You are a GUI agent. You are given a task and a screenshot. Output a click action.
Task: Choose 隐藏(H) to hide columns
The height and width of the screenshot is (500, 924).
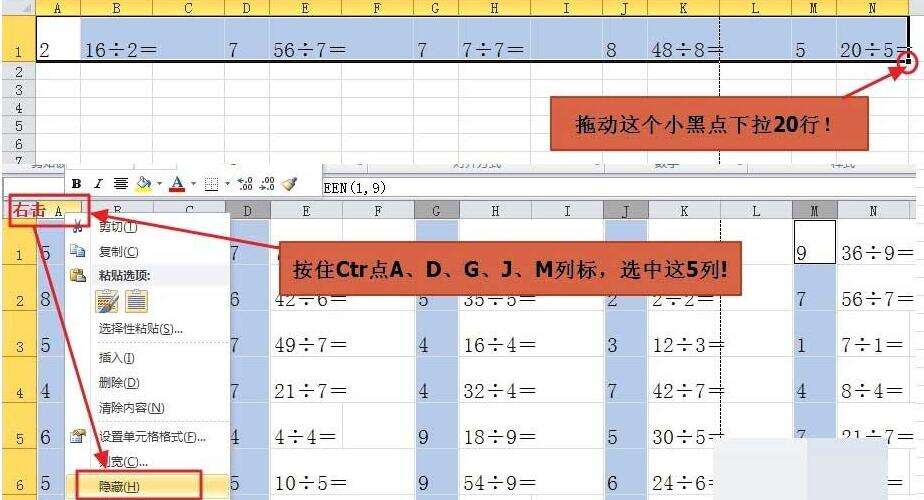(x=118, y=486)
